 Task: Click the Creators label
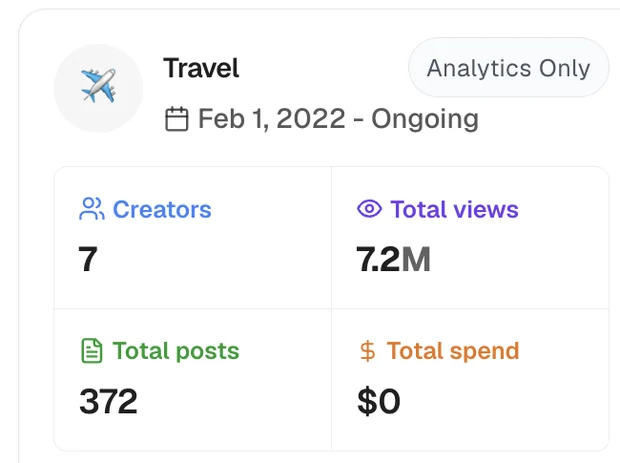tap(162, 209)
